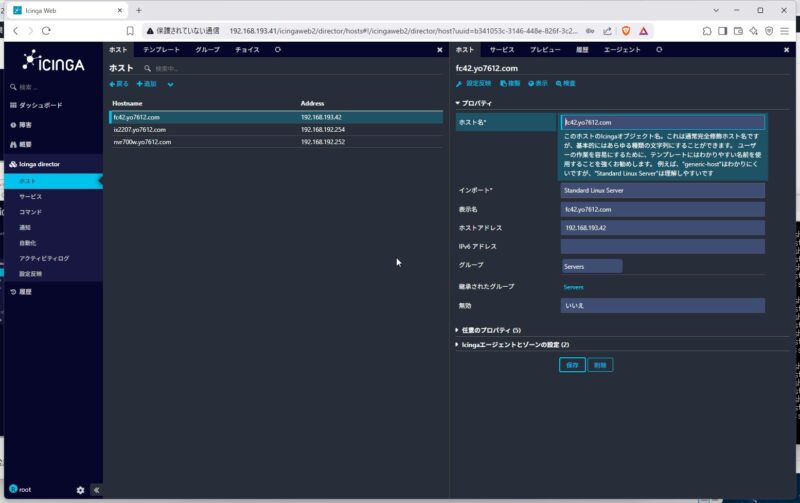
Task: Switch to the チョイス tab
Action: 247,49
